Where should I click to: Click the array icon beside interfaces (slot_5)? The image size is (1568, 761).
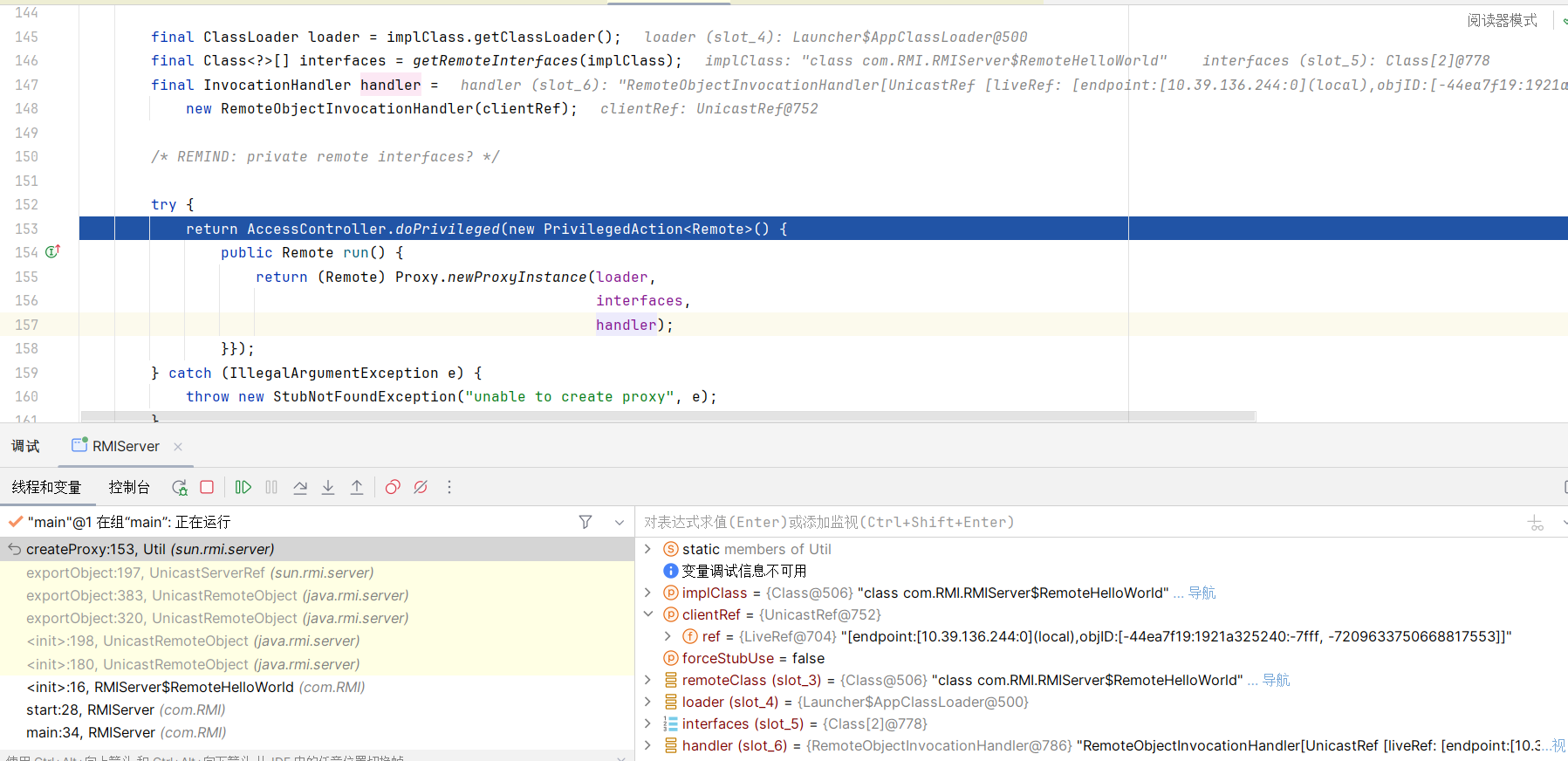coord(670,723)
